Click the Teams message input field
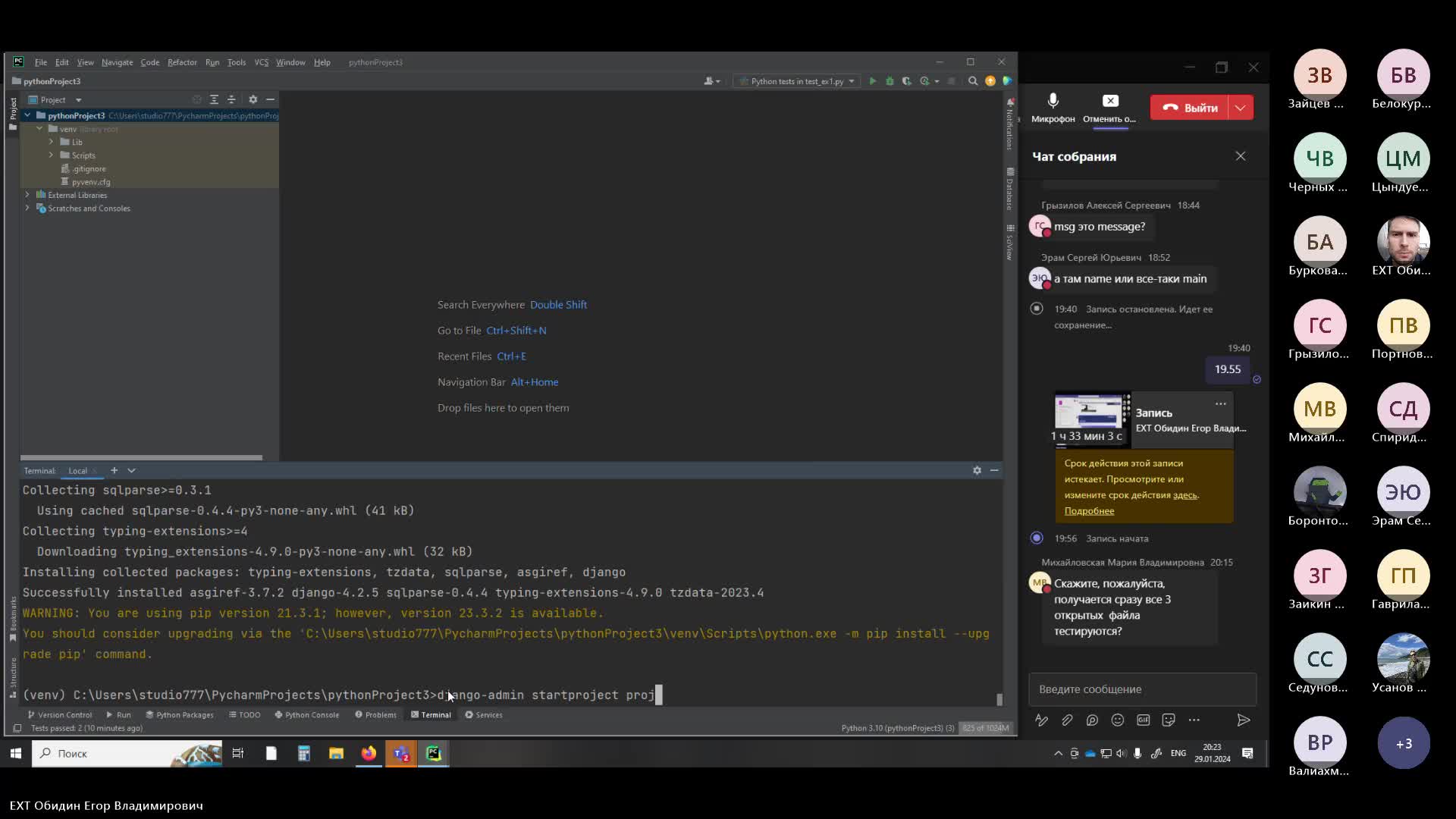The image size is (1456, 819). (x=1142, y=689)
